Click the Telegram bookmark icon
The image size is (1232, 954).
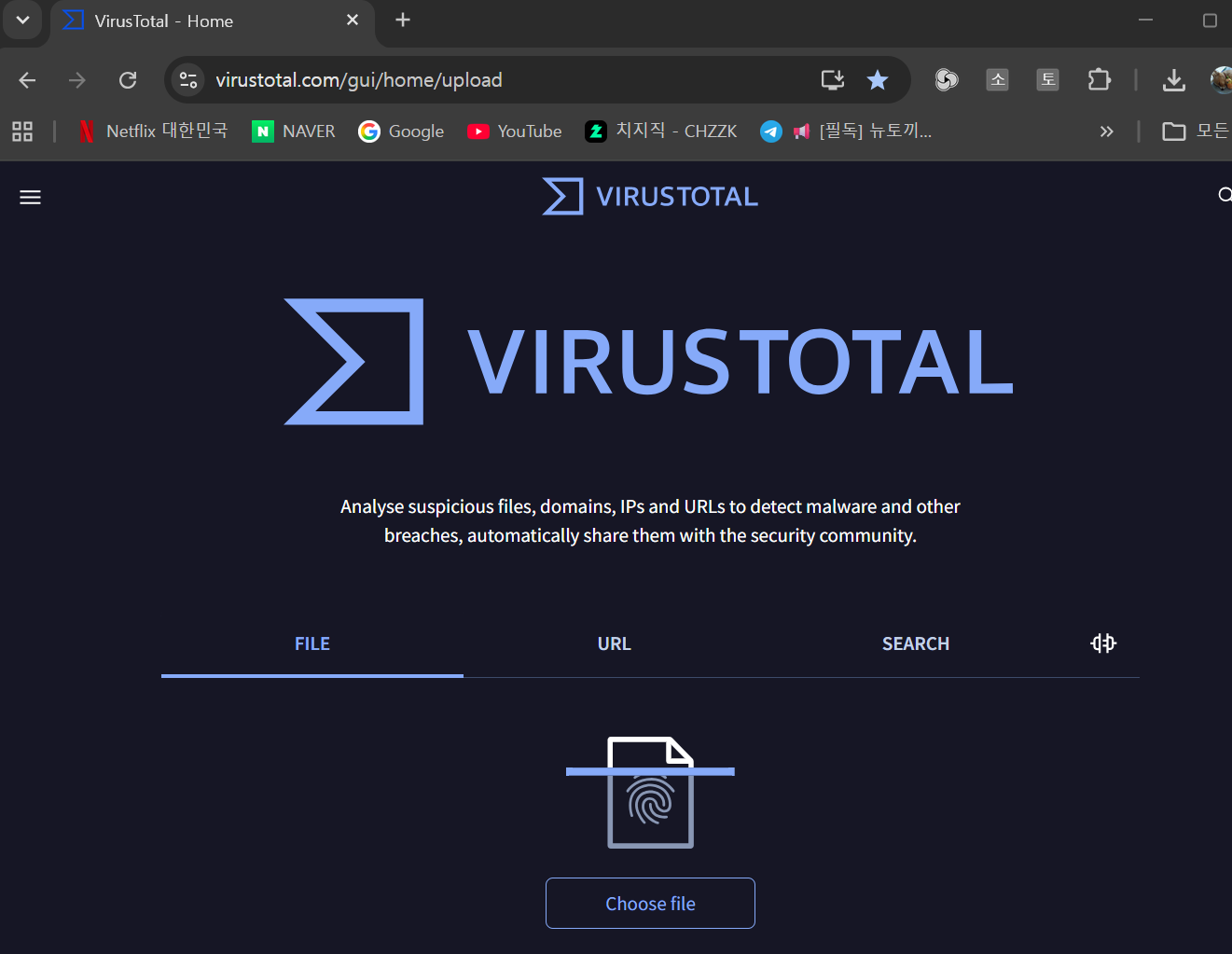tap(770, 131)
